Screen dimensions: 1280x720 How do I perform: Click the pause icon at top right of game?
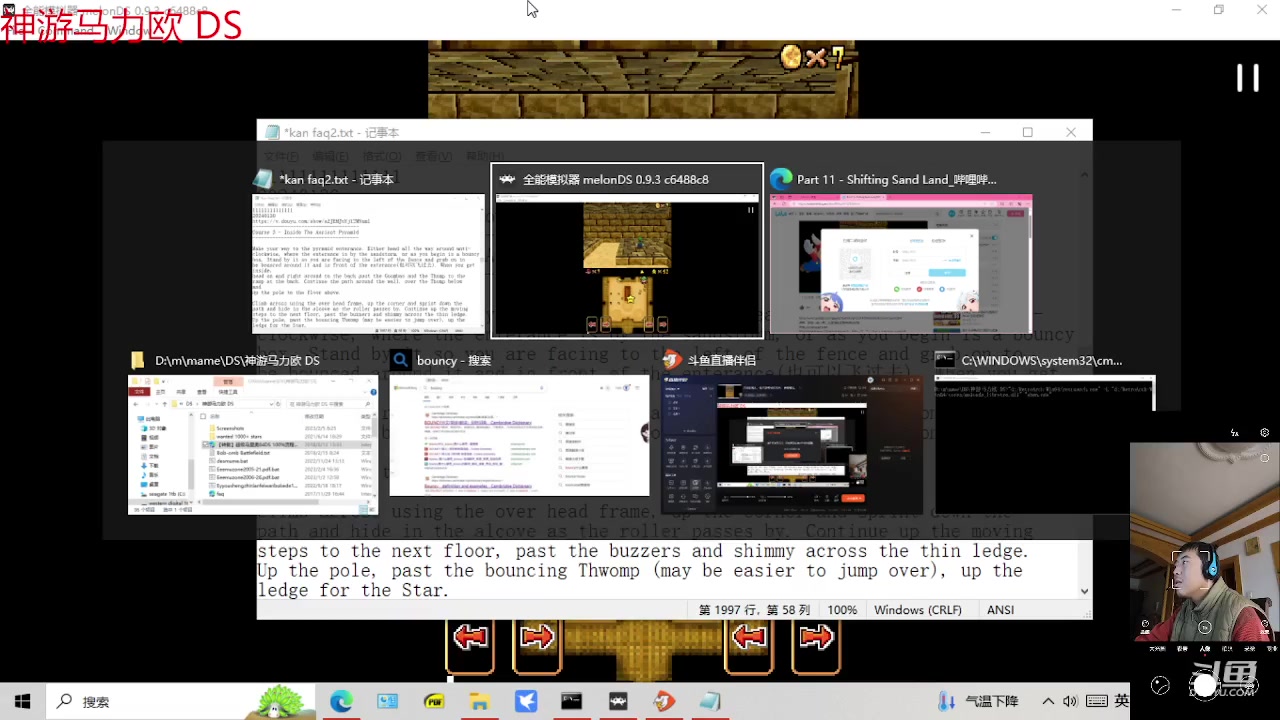pyautogui.click(x=1247, y=78)
